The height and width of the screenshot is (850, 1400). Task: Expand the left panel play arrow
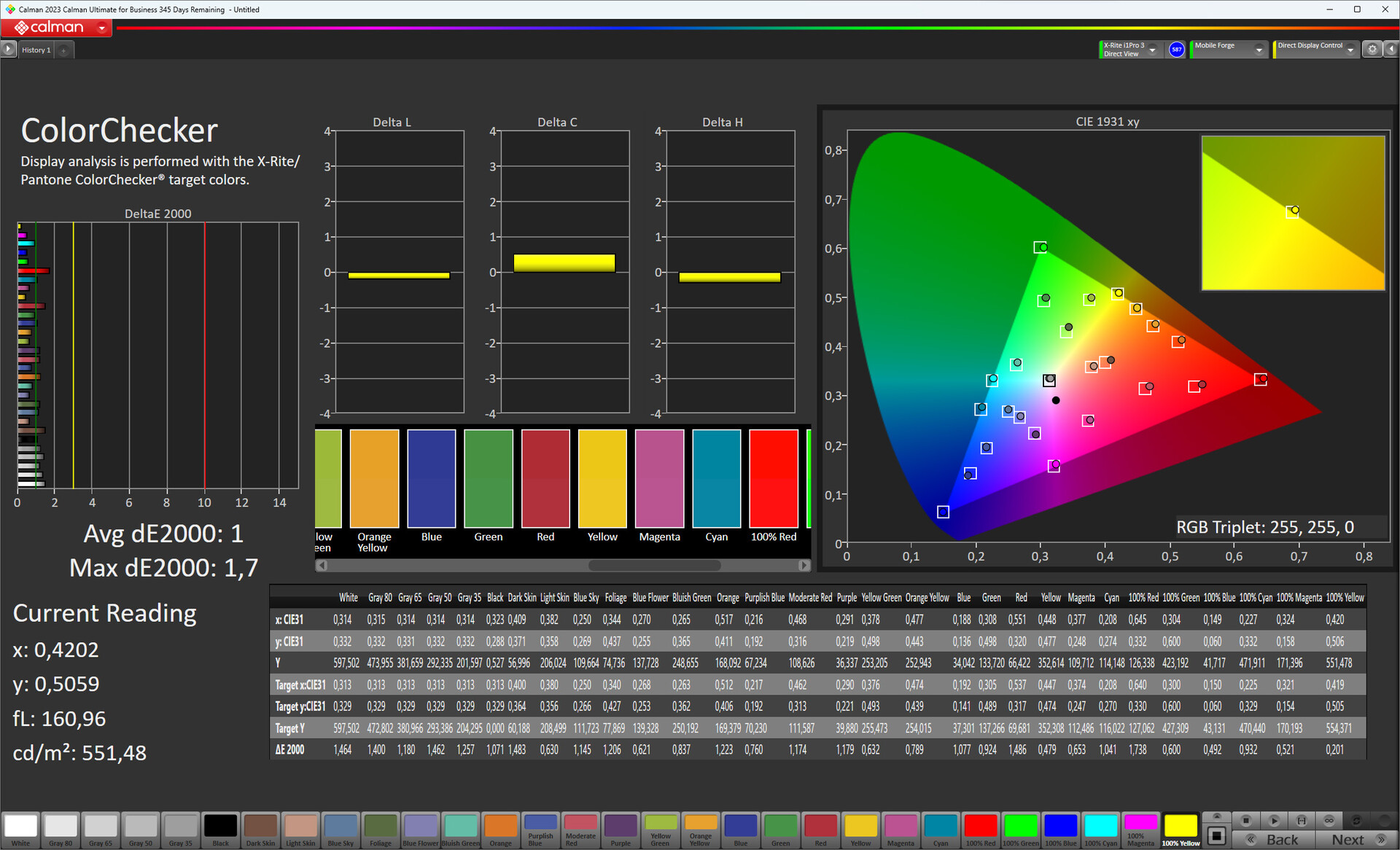pyautogui.click(x=8, y=50)
